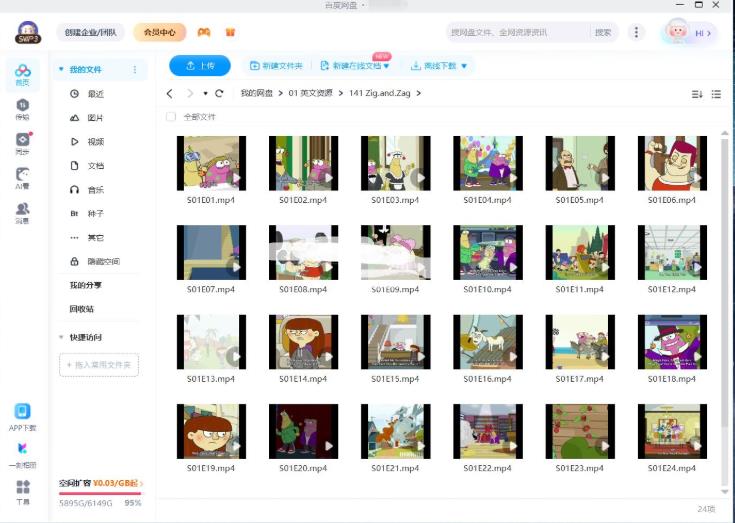
Task: Open the 会员中心 member center button
Action: pyautogui.click(x=159, y=32)
